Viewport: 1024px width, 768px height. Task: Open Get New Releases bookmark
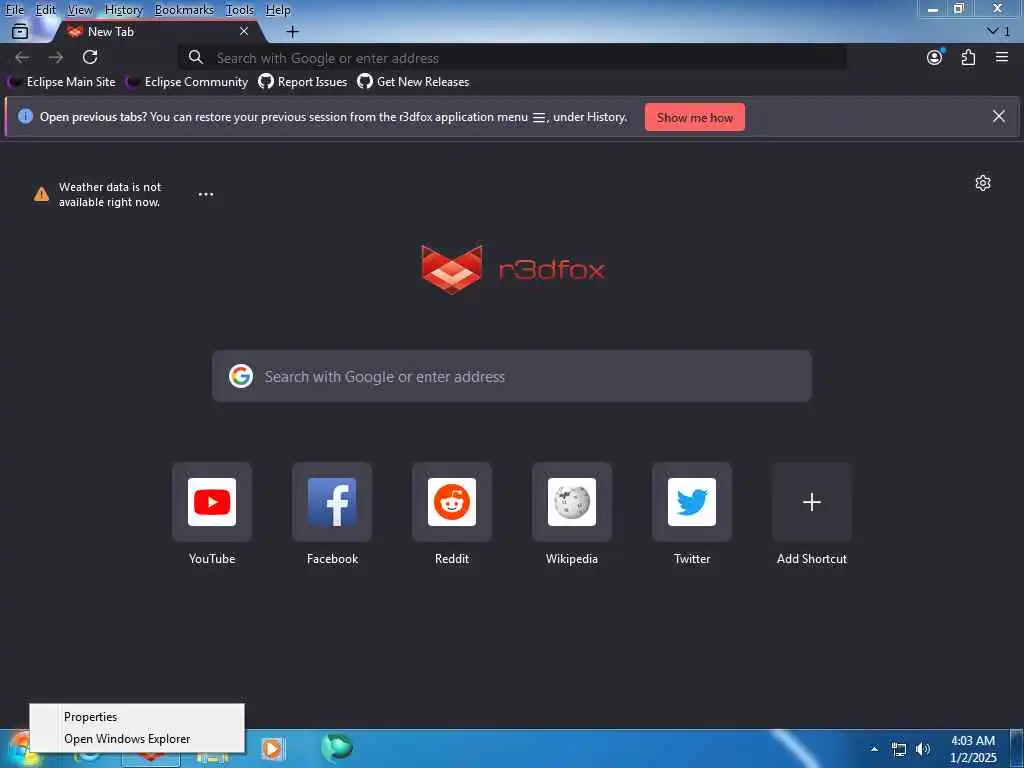pos(413,82)
